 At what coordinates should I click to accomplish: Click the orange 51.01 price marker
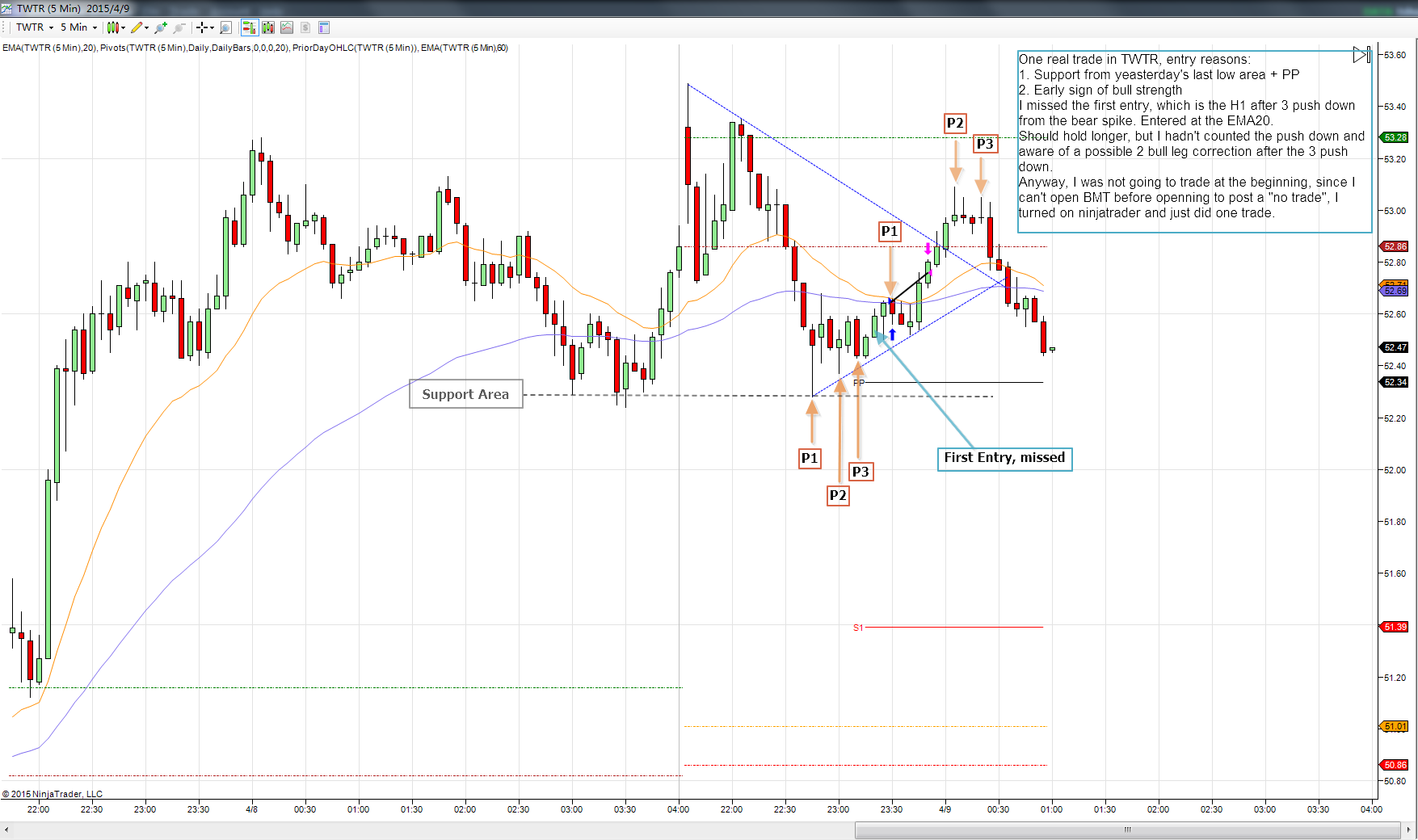pos(1394,727)
